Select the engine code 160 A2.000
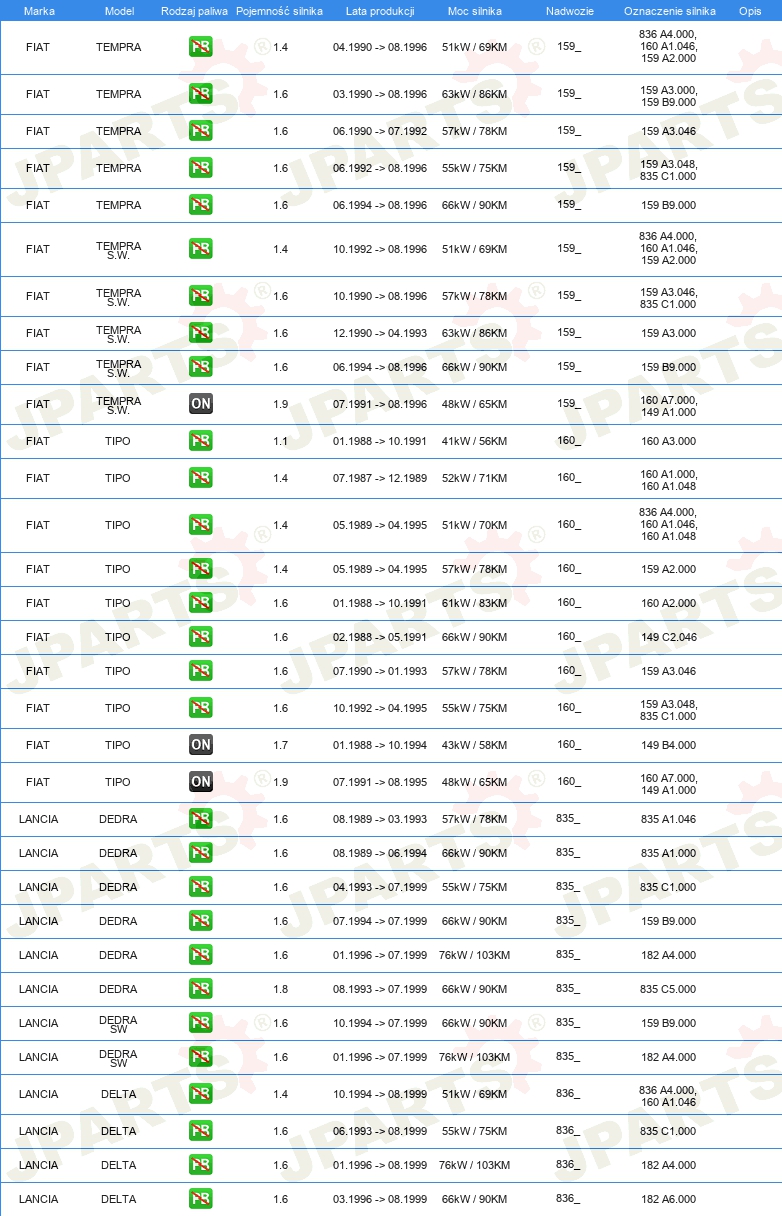 669,603
